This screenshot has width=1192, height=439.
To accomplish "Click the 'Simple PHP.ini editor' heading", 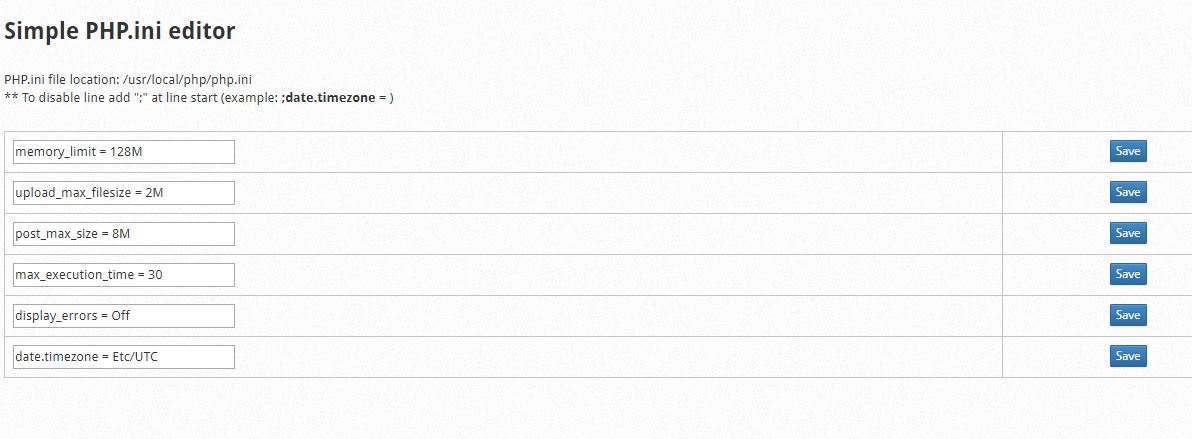I will 120,31.
